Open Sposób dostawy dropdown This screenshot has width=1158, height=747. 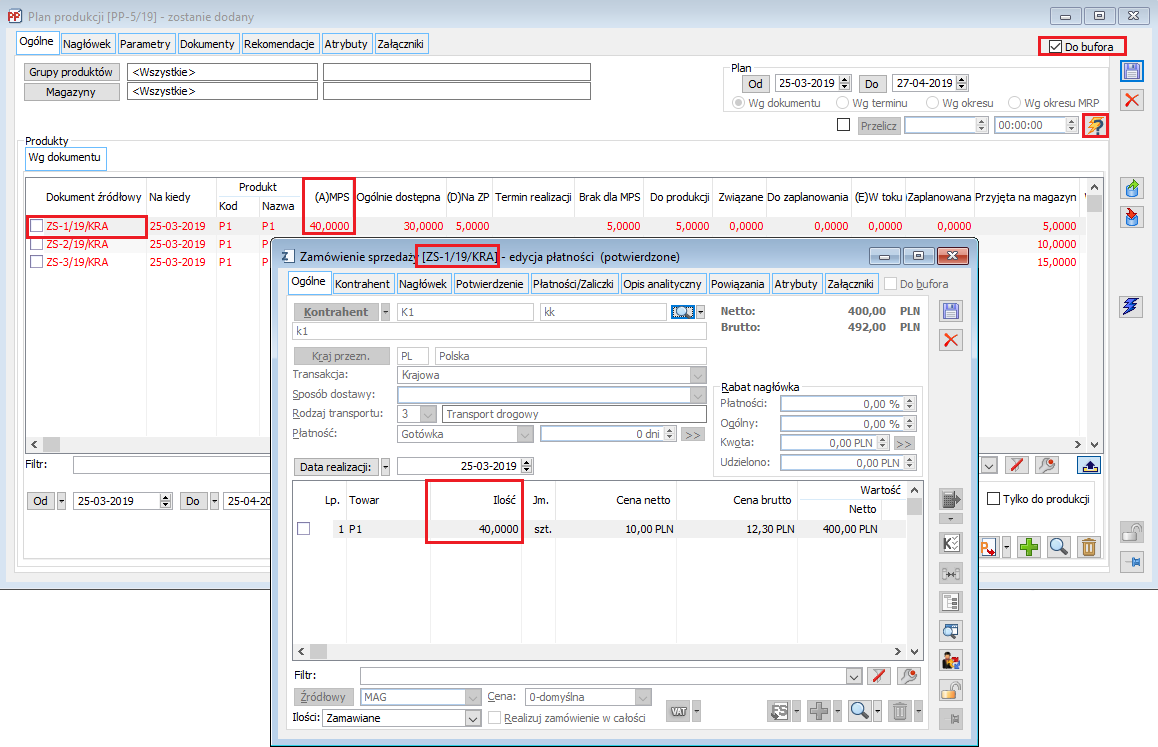tap(698, 395)
